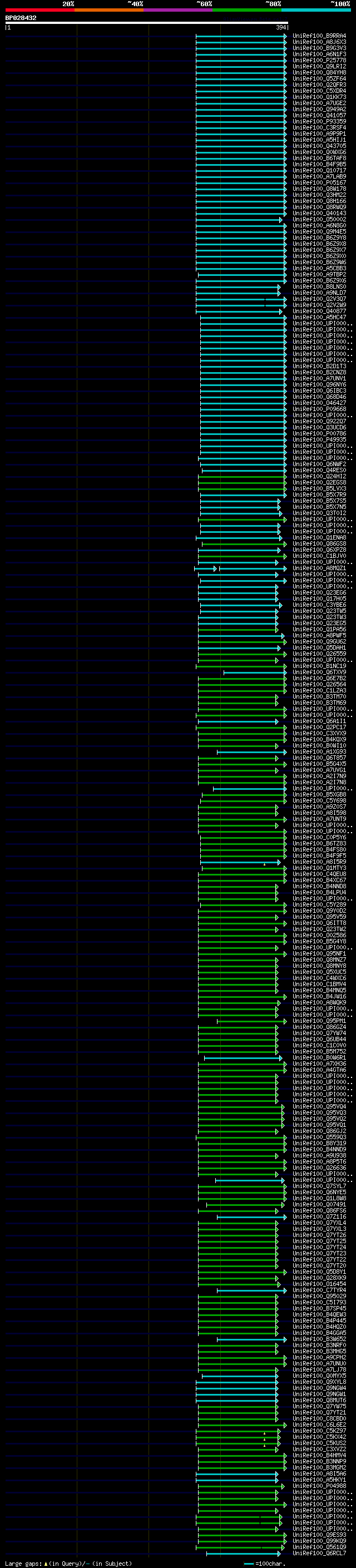The height and width of the screenshot is (1568, 356).
Task: Select the query name BP028432
Action: [x=21, y=18]
